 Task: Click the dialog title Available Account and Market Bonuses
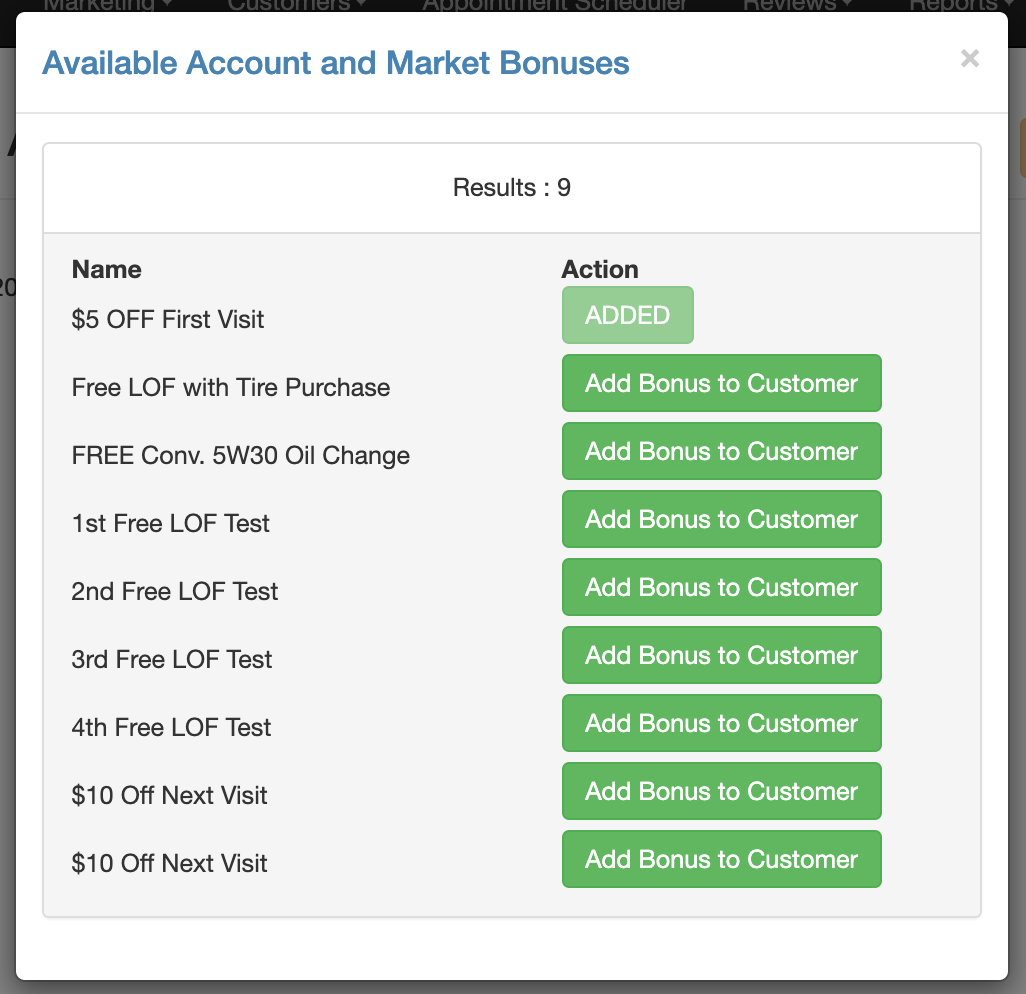(x=336, y=63)
